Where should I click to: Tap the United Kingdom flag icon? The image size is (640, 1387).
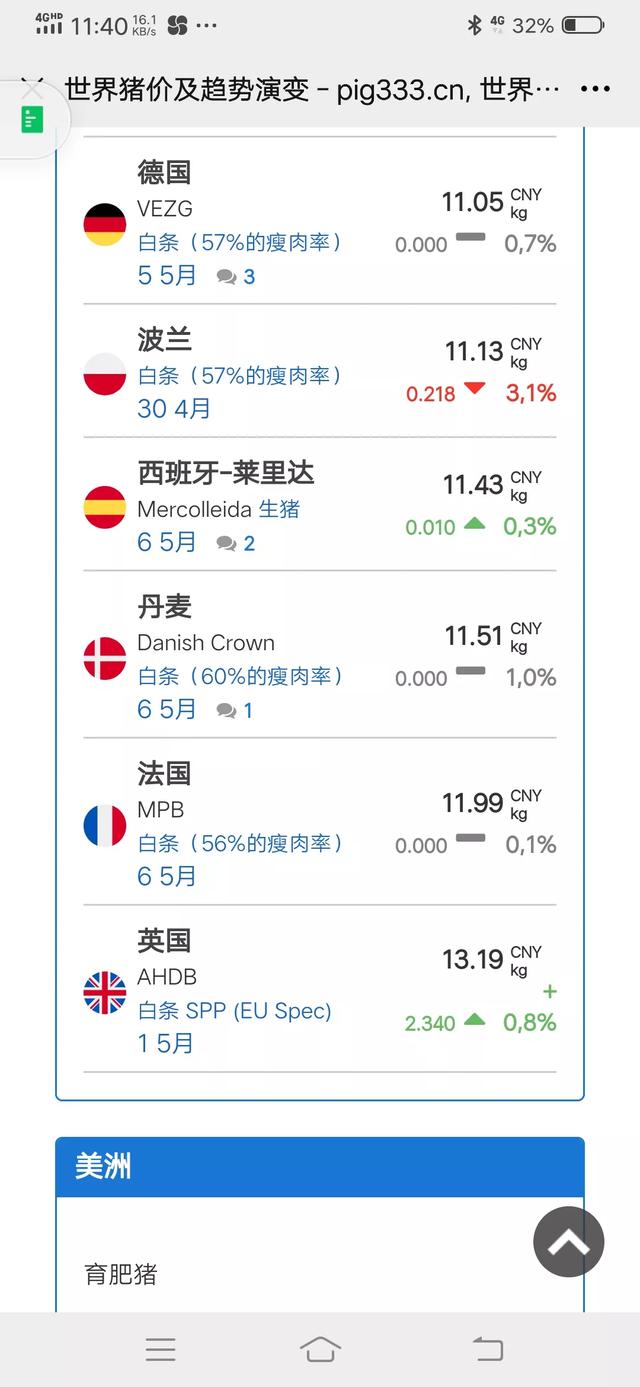pyautogui.click(x=105, y=992)
